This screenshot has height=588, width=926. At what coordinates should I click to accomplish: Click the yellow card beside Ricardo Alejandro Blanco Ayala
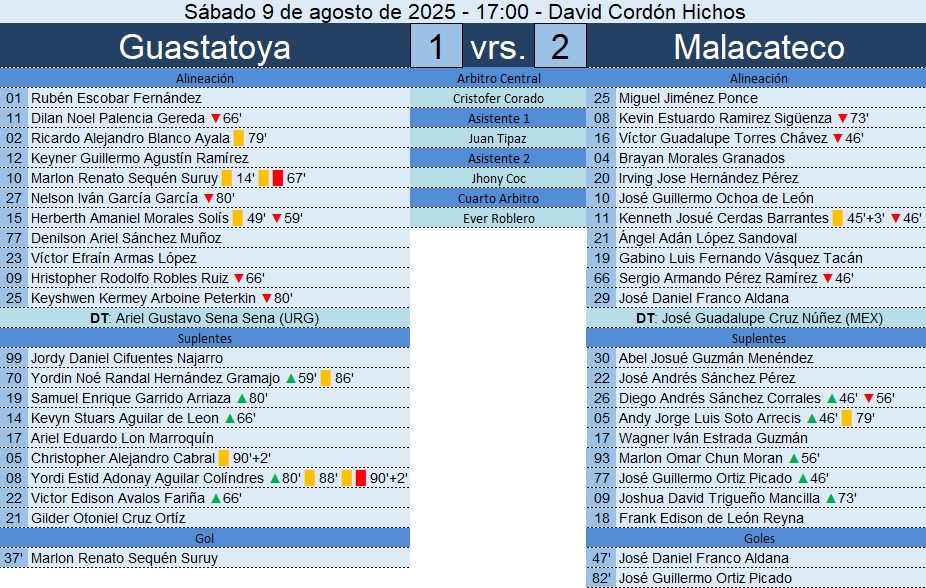(x=239, y=138)
